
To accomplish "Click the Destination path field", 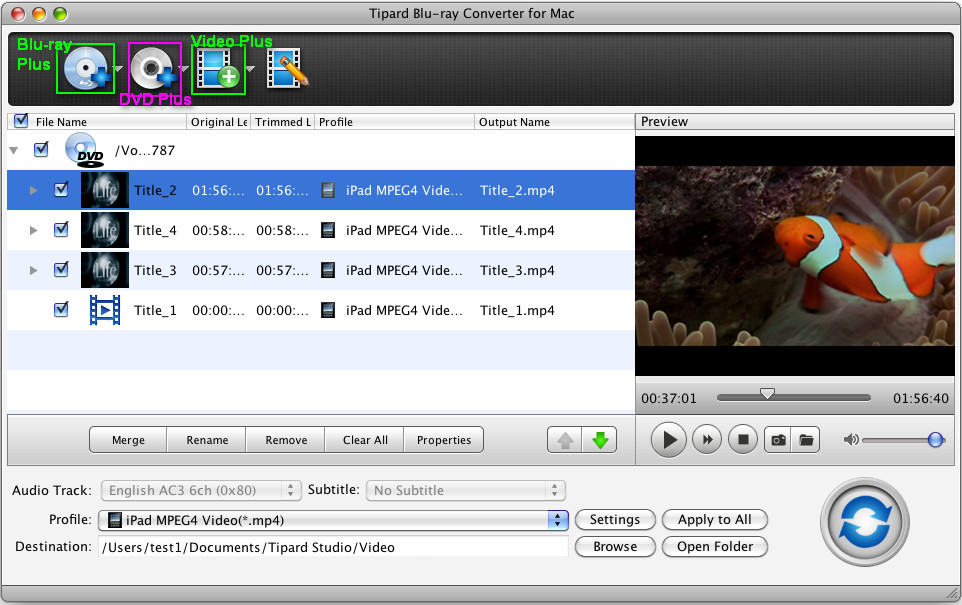I will [x=333, y=547].
